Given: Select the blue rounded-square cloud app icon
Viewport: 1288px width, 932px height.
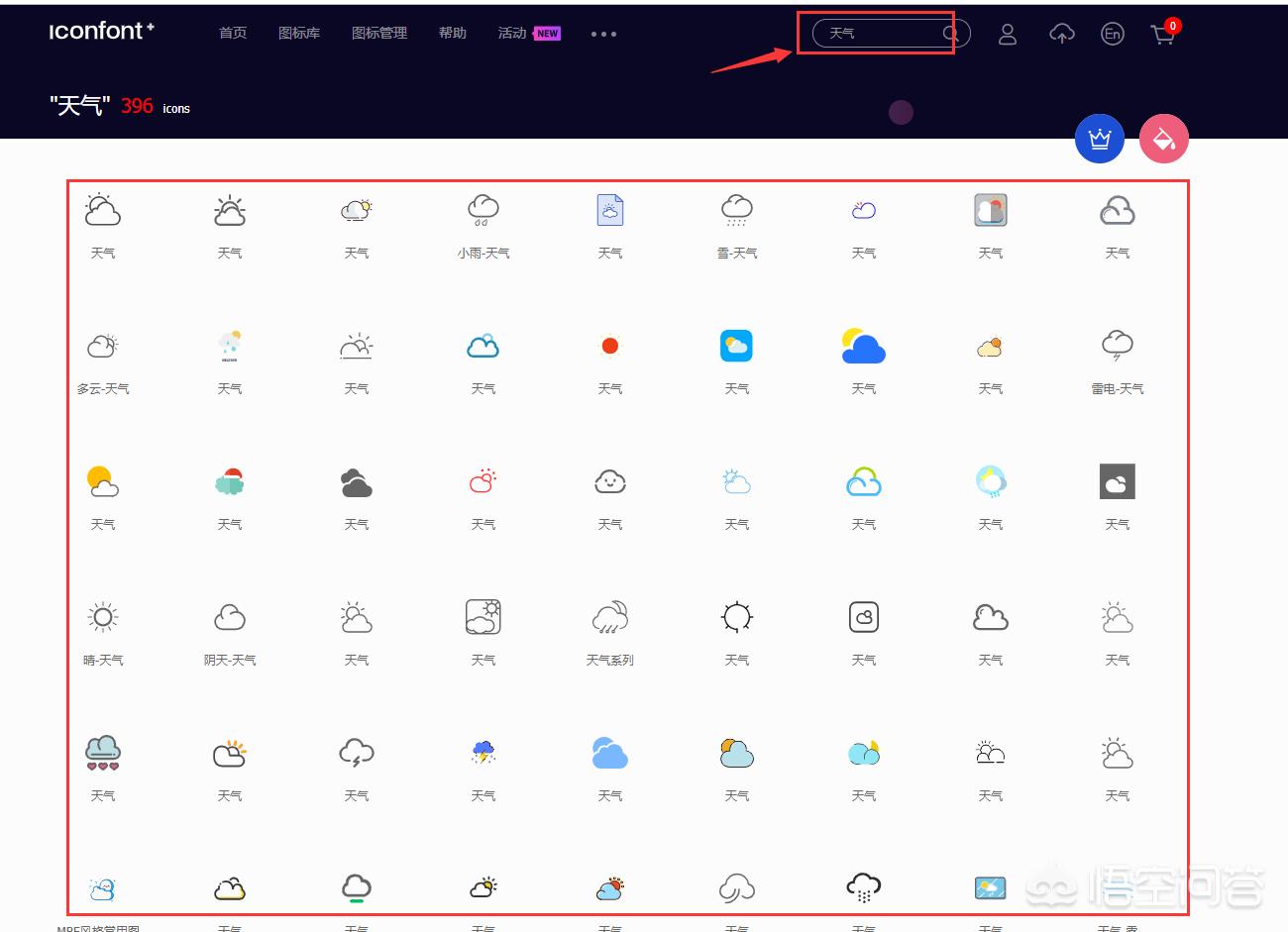Looking at the screenshot, I should coord(737,346).
